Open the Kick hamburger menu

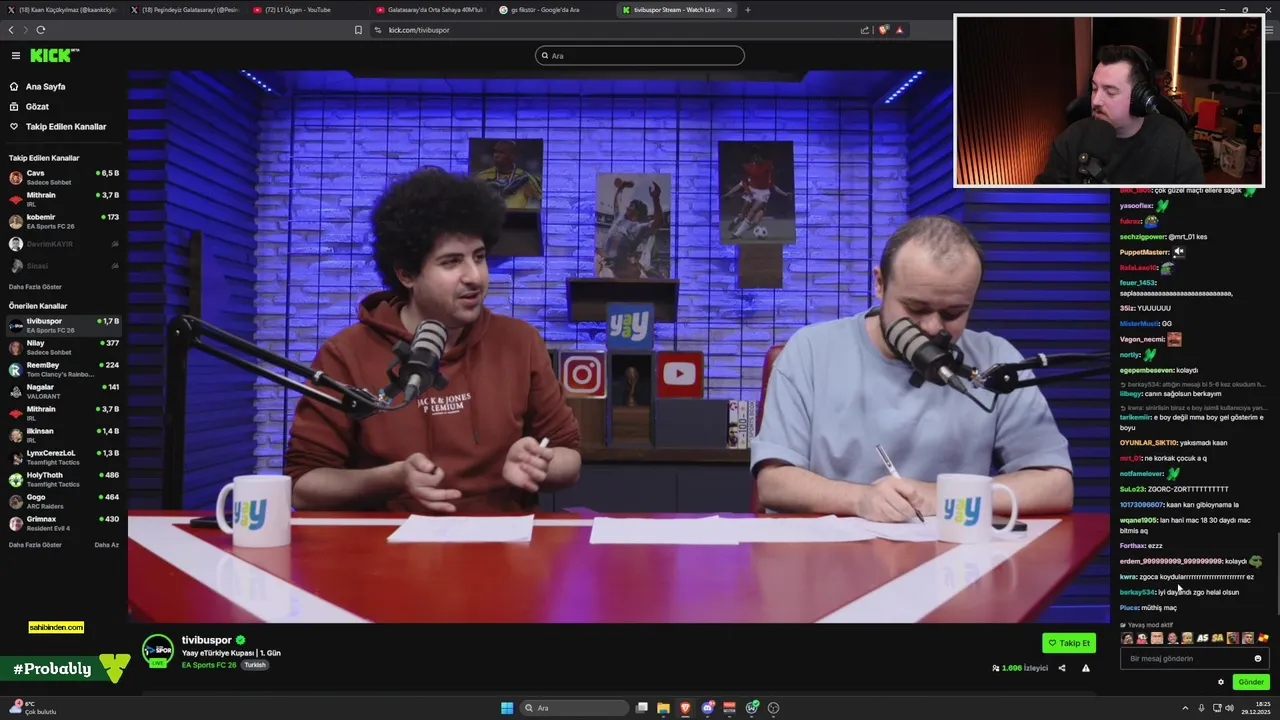(x=15, y=56)
